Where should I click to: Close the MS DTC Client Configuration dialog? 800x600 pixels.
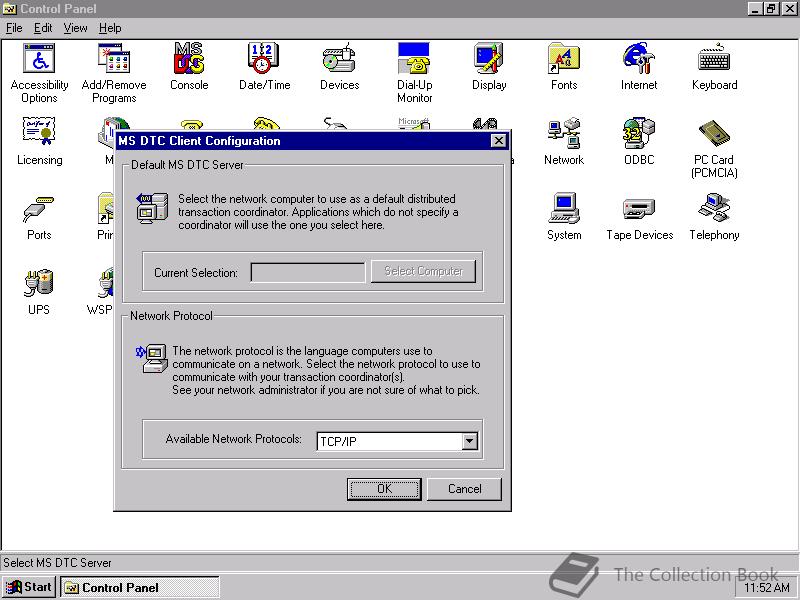(x=498, y=141)
